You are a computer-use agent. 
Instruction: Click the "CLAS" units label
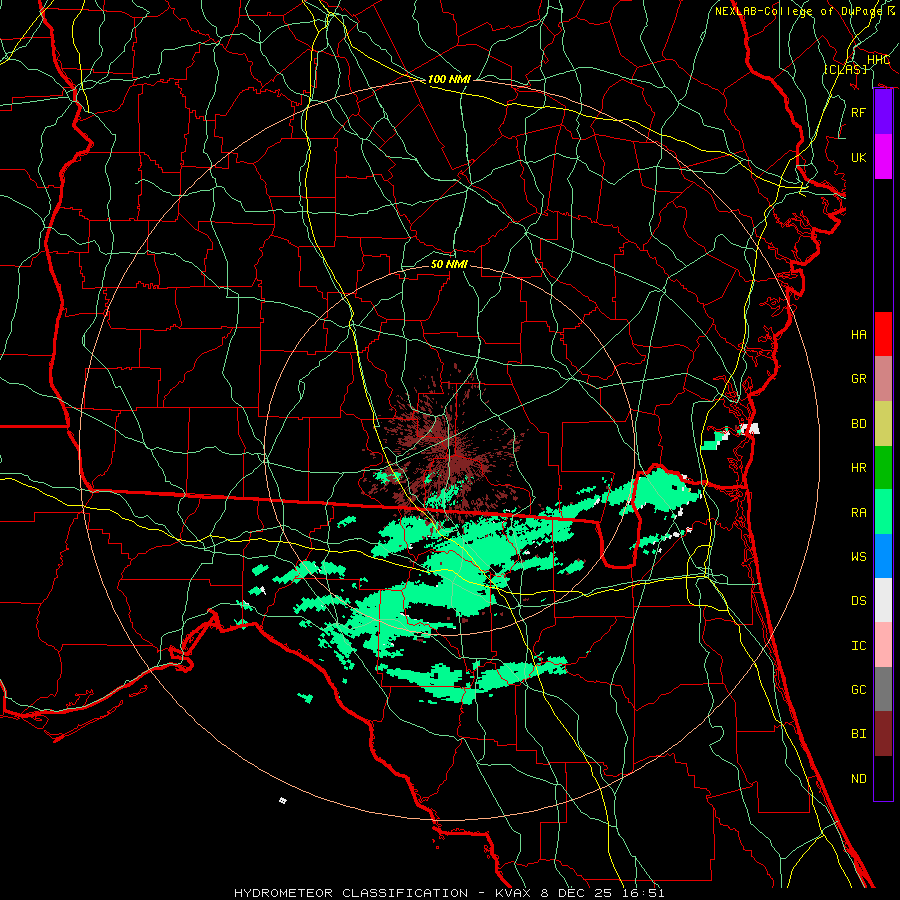[845, 69]
